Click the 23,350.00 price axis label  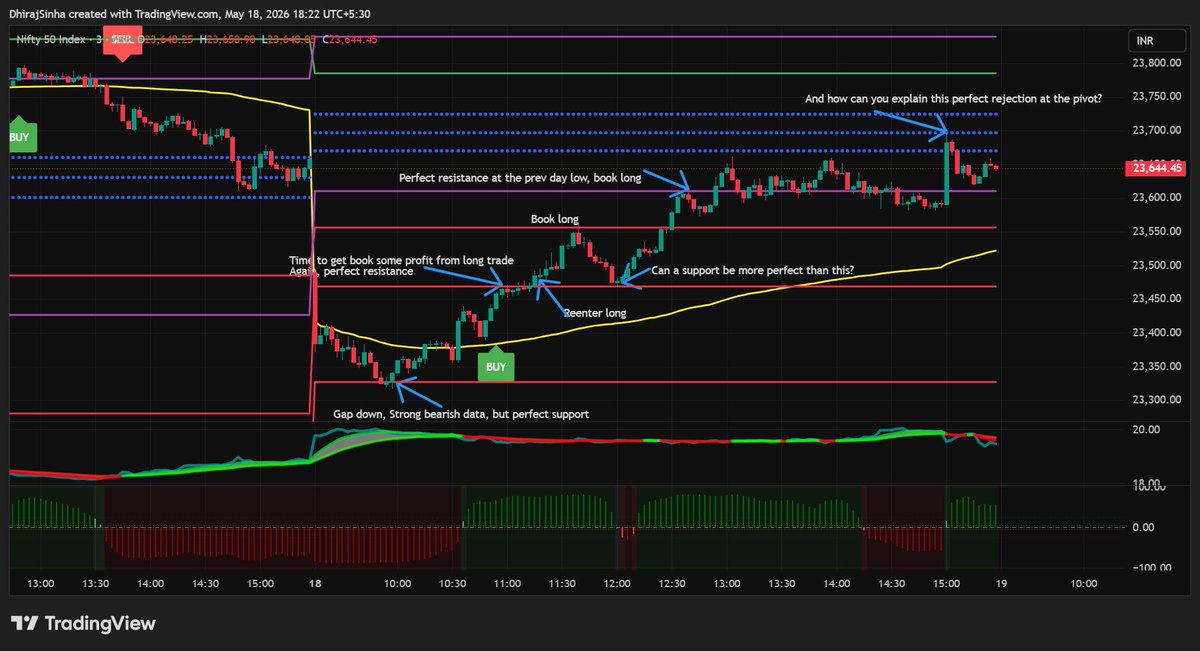click(1155, 366)
